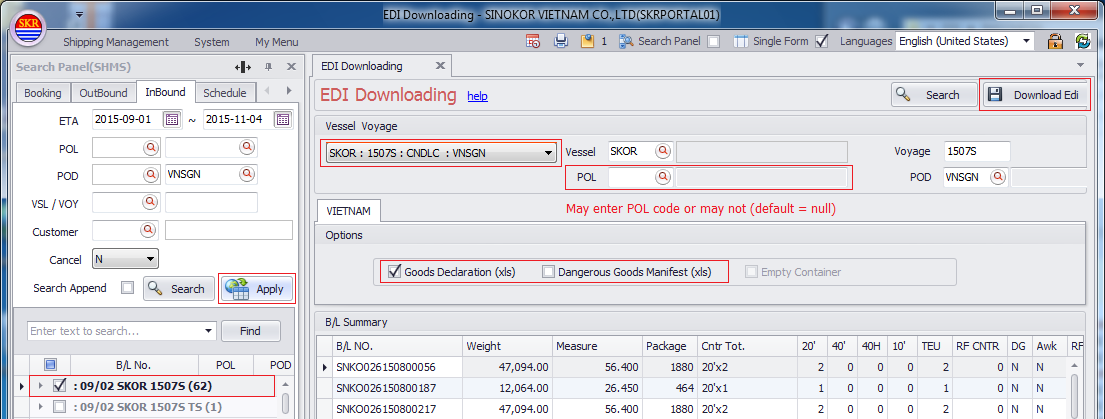Open the document tab list dropdown arrow
The width and height of the screenshot is (1105, 419).
[1080, 65]
